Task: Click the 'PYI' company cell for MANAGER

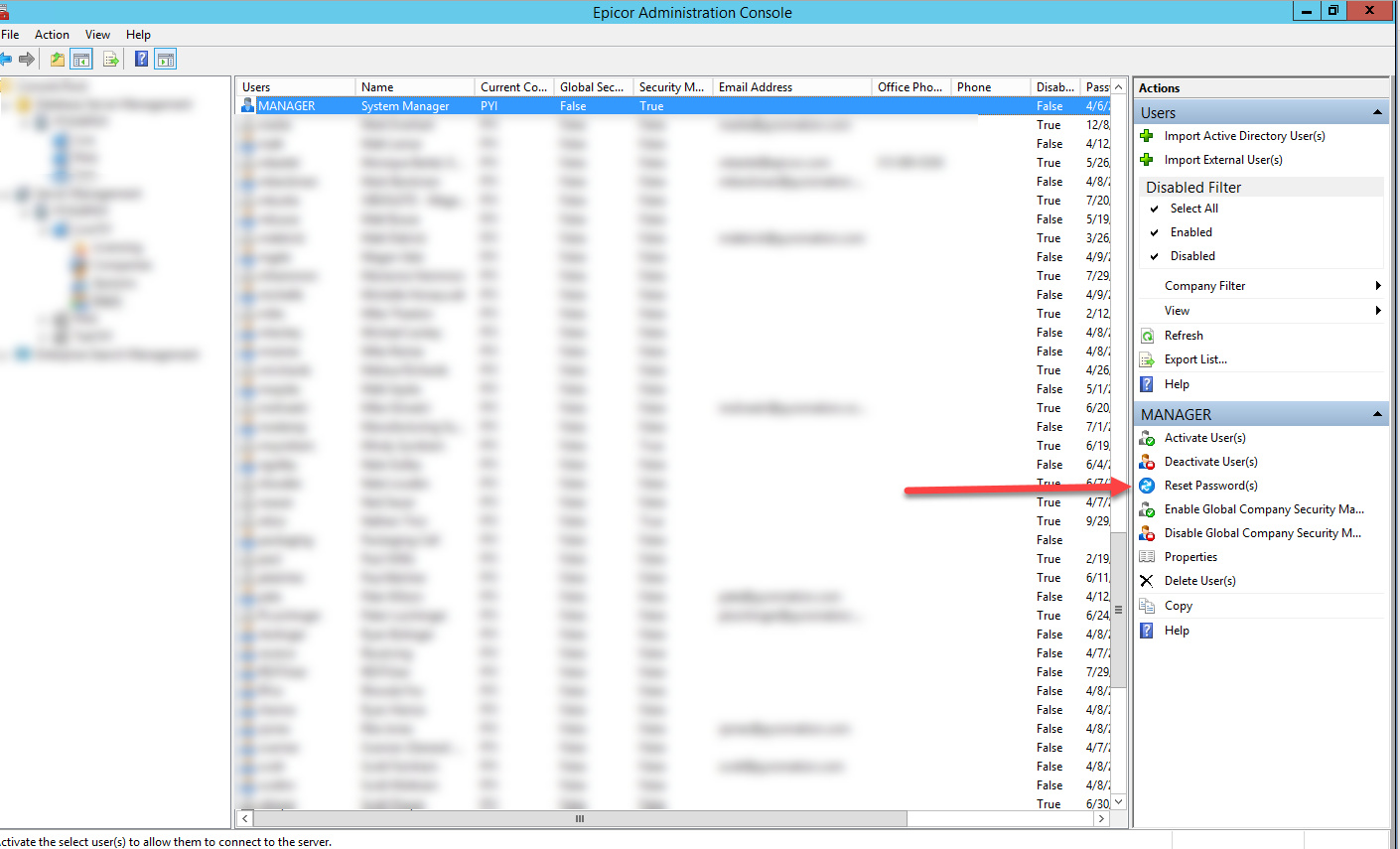Action: (490, 106)
